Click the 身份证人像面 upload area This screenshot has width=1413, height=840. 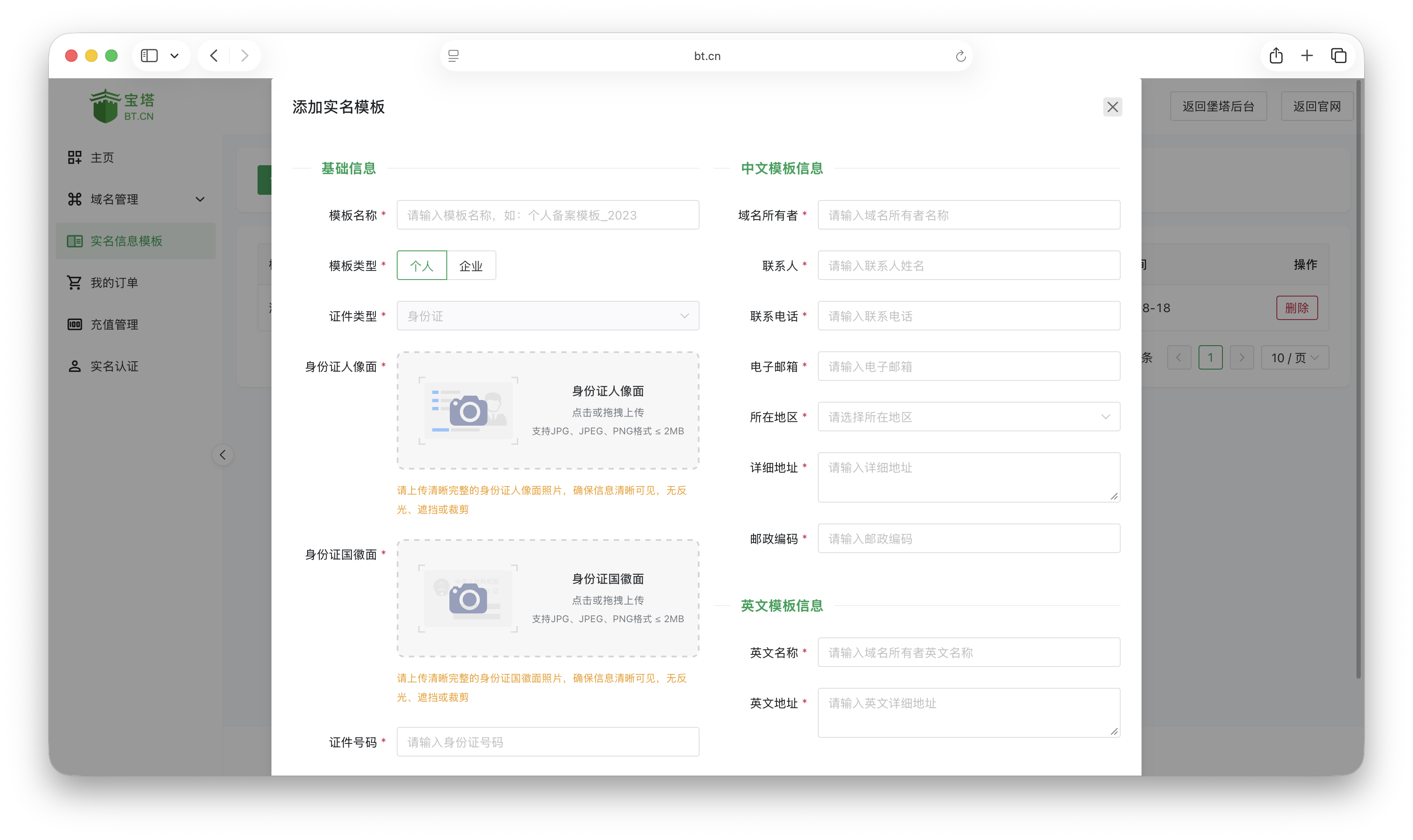(547, 411)
